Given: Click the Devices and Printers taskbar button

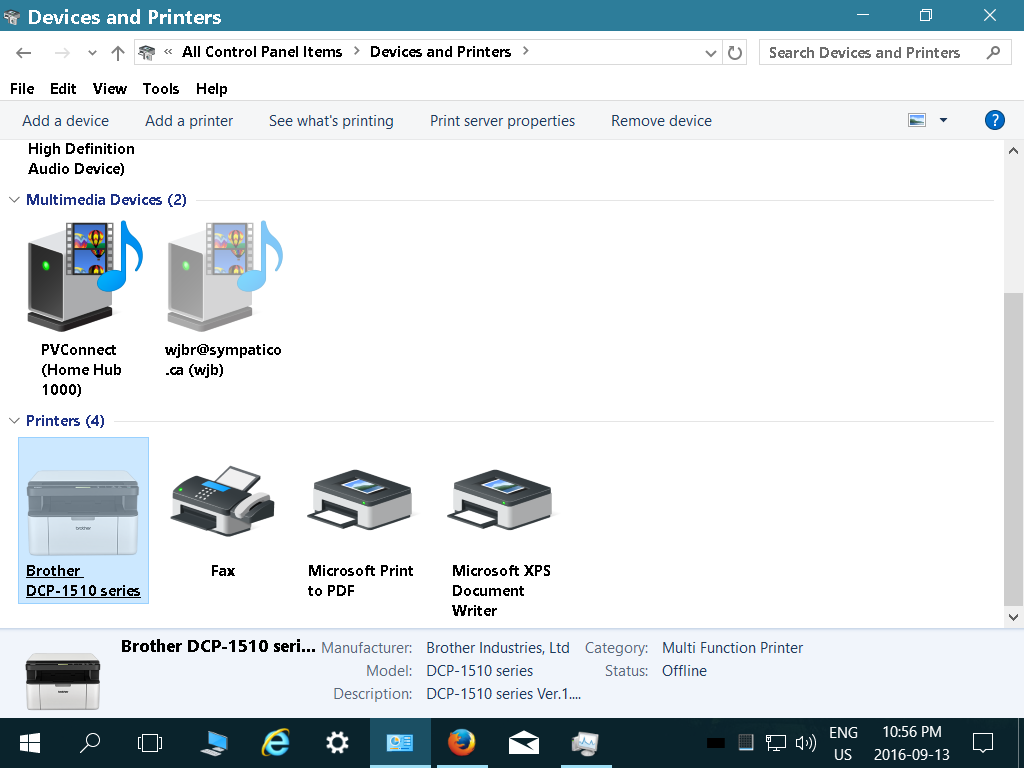Looking at the screenshot, I should tap(400, 743).
